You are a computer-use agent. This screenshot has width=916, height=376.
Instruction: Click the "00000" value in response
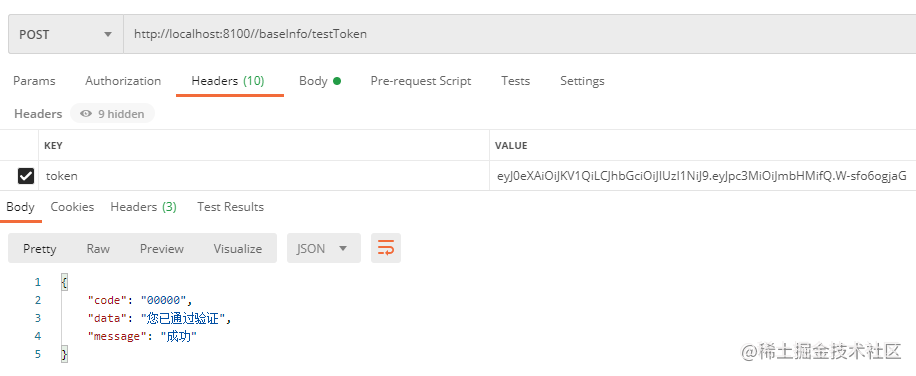[x=163, y=301]
